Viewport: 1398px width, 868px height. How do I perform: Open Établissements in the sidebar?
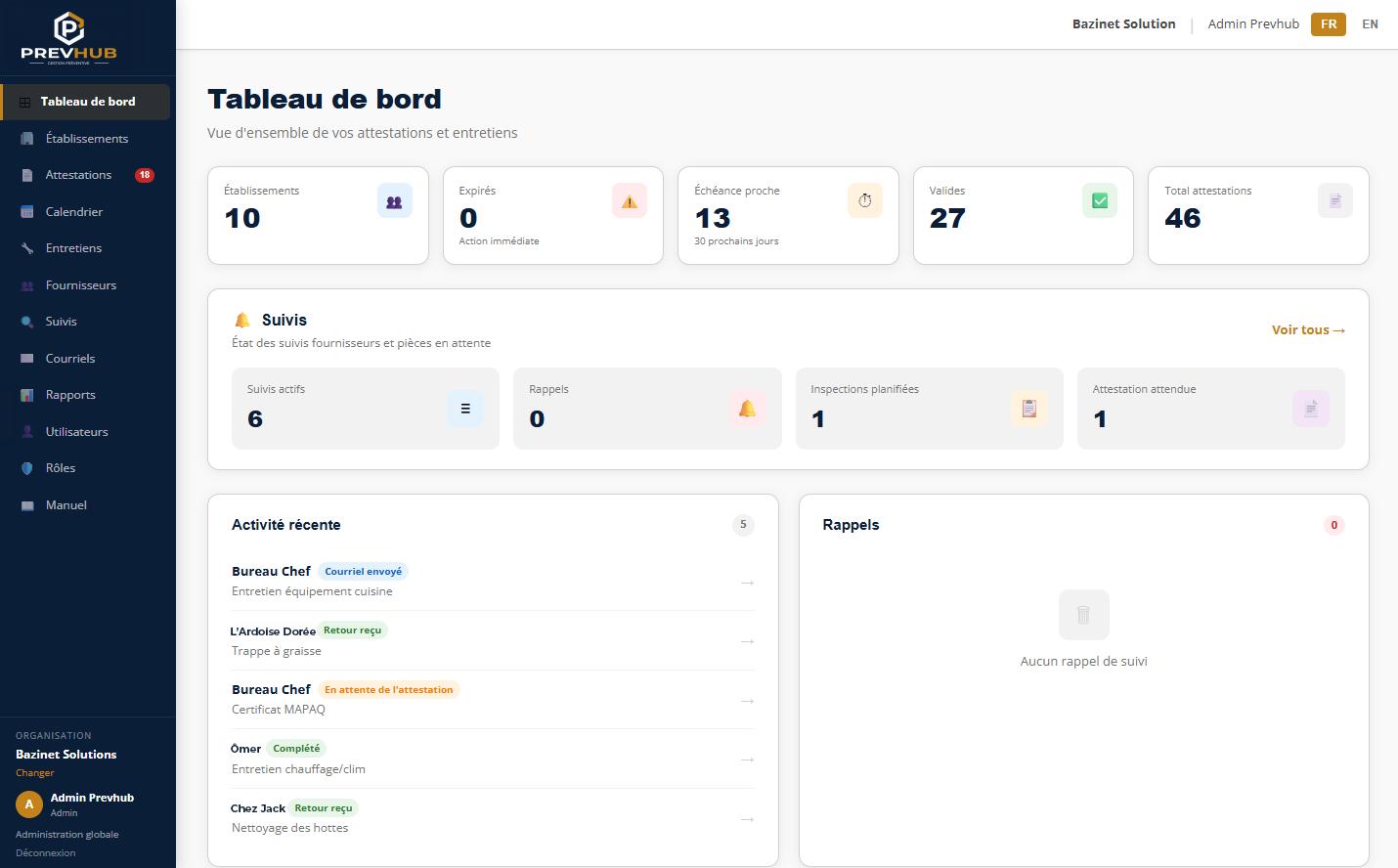pos(86,139)
